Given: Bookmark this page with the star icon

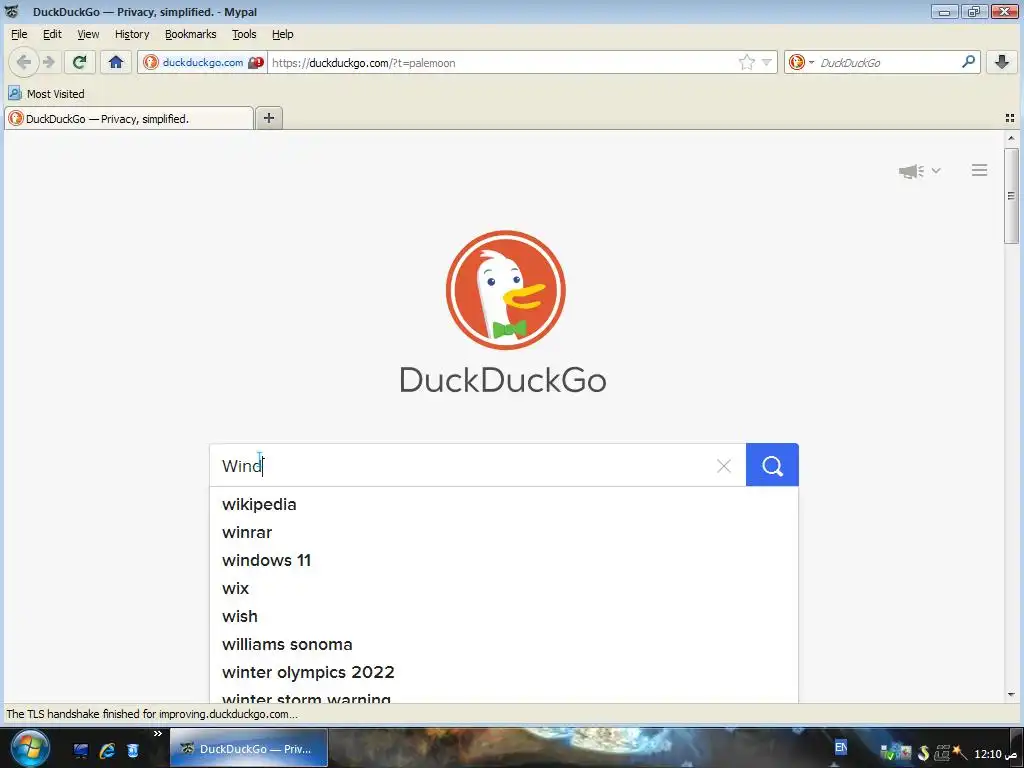Looking at the screenshot, I should 746,62.
